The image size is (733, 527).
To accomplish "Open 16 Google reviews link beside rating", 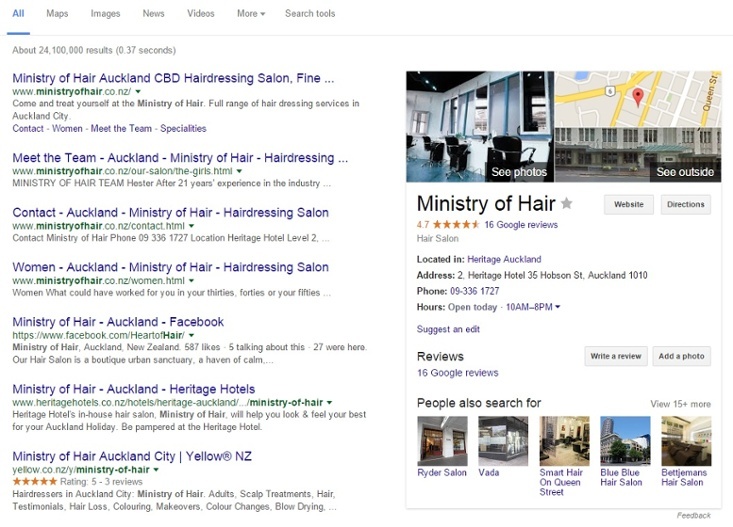I will point(521,224).
